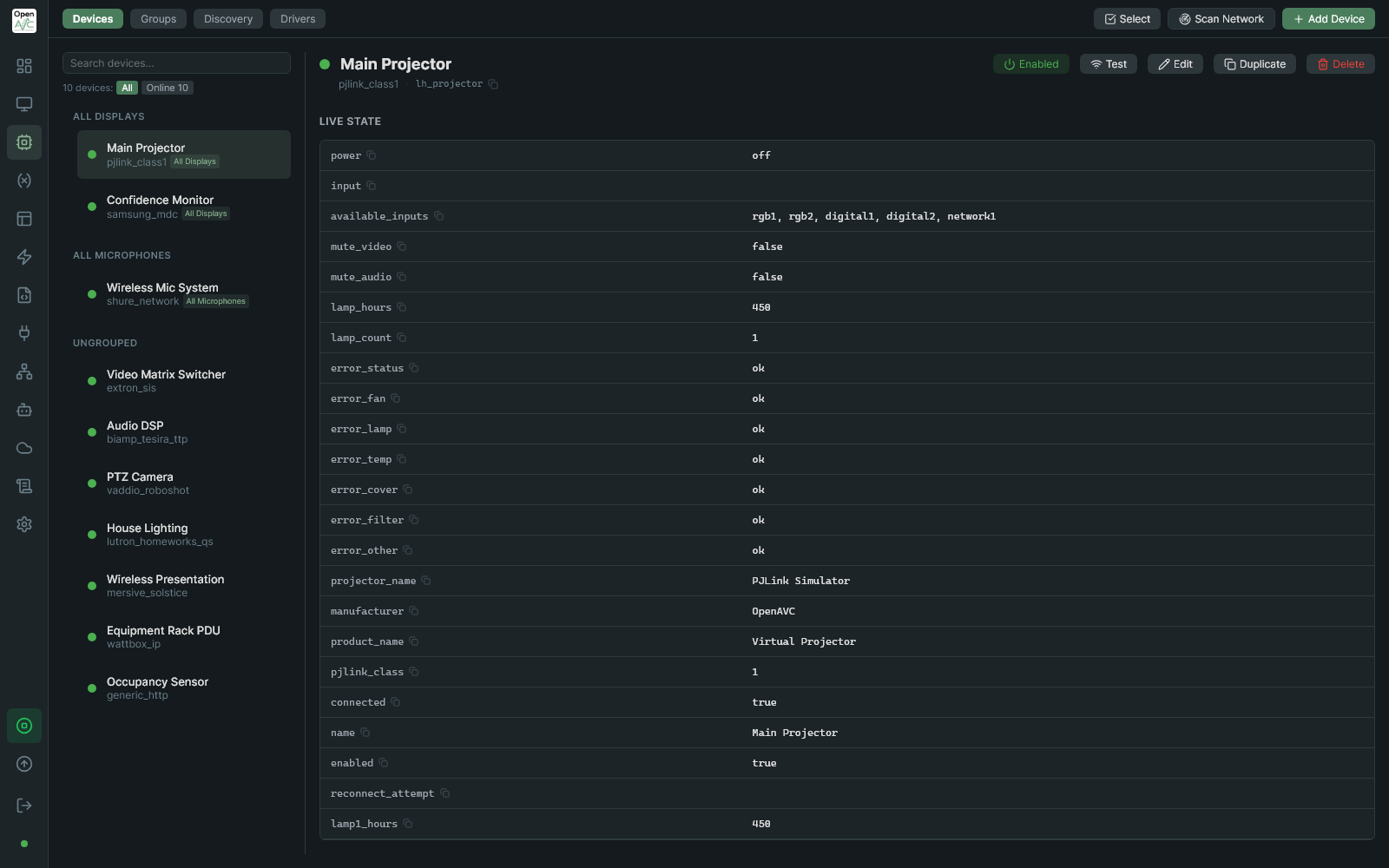Open the devices chip icon in sidebar
This screenshot has height=868, width=1389.
pyautogui.click(x=24, y=142)
